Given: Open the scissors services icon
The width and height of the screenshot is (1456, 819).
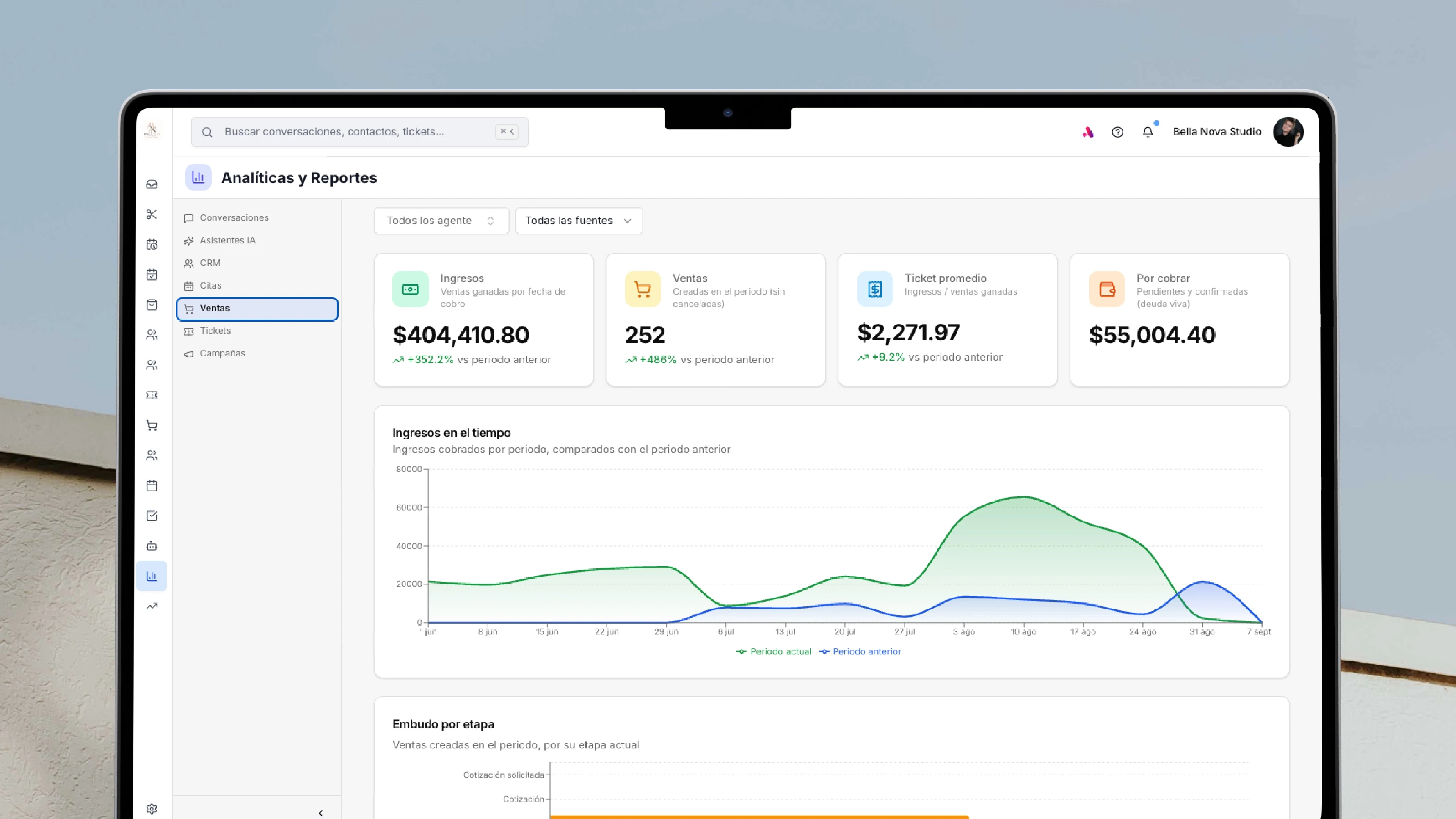Looking at the screenshot, I should tap(152, 214).
